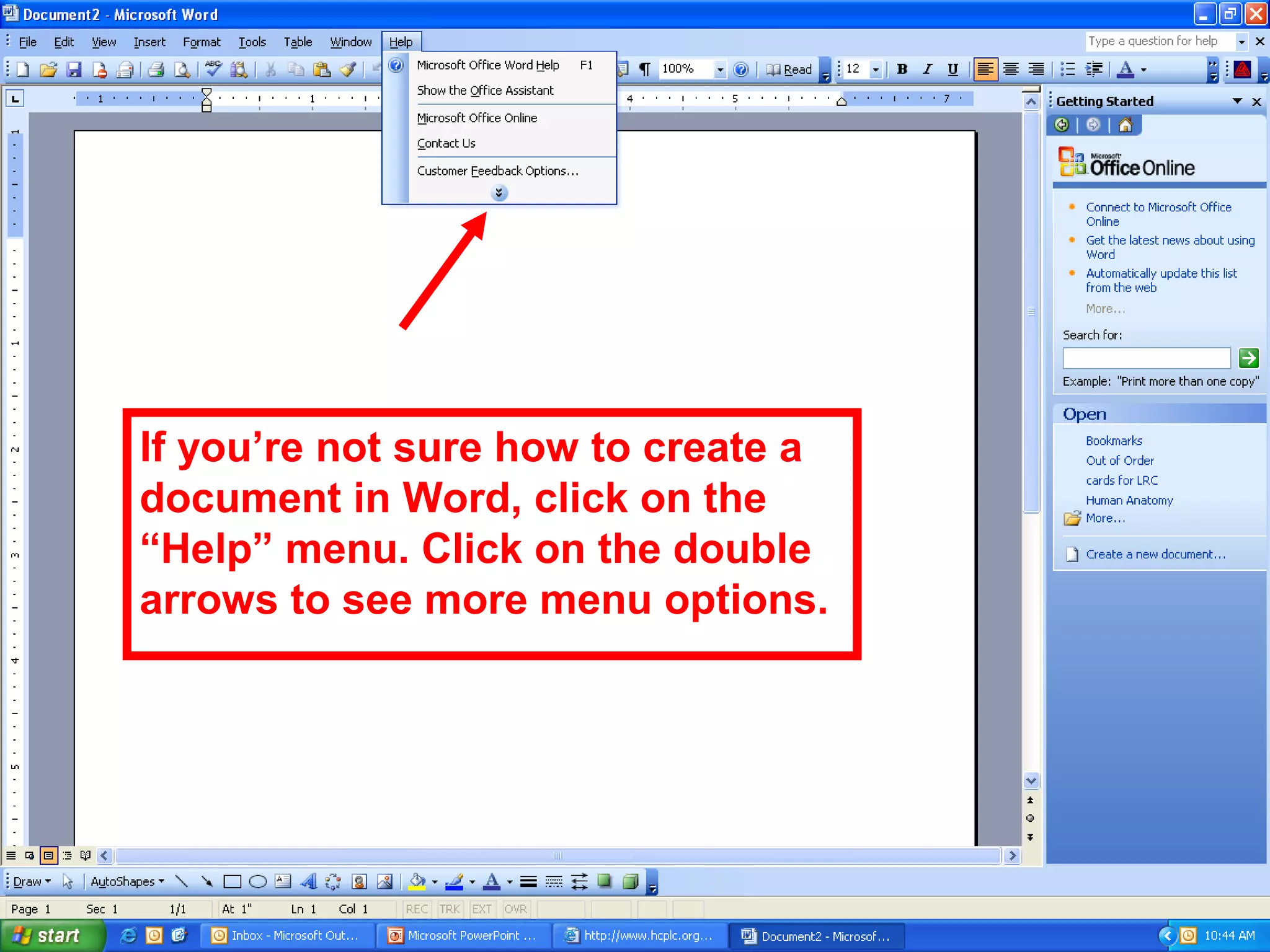Toggle Underline formatting
Viewport: 1270px width, 952px height.
(953, 69)
